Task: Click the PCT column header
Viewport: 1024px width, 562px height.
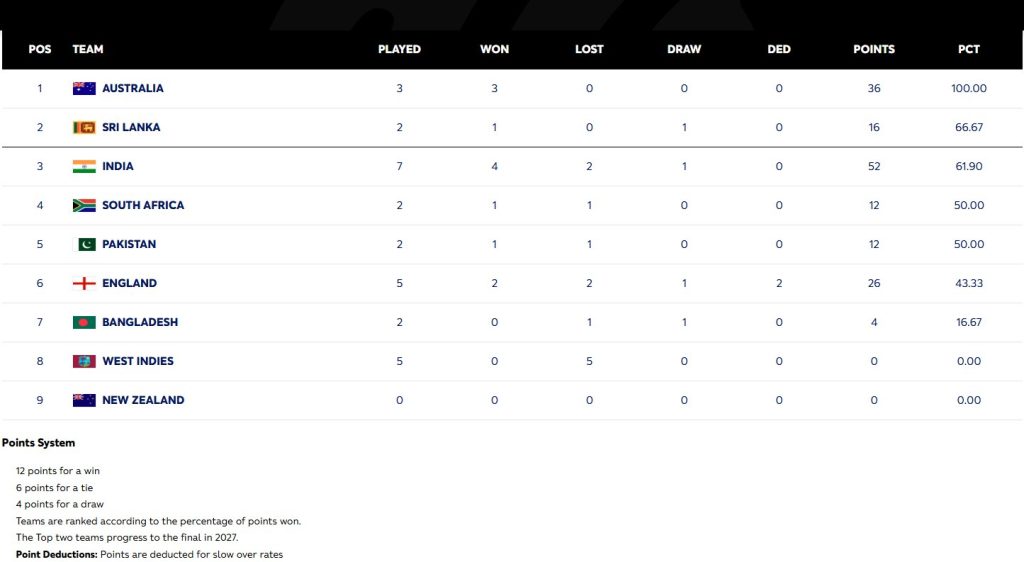Action: click(968, 49)
